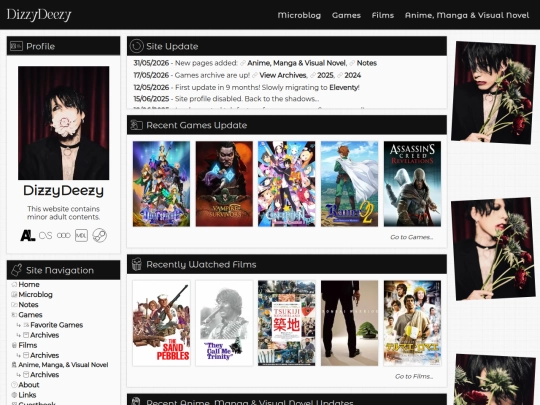This screenshot has width=540, height=405.
Task: Open the Thermae Romae film poster
Action: 412,323
